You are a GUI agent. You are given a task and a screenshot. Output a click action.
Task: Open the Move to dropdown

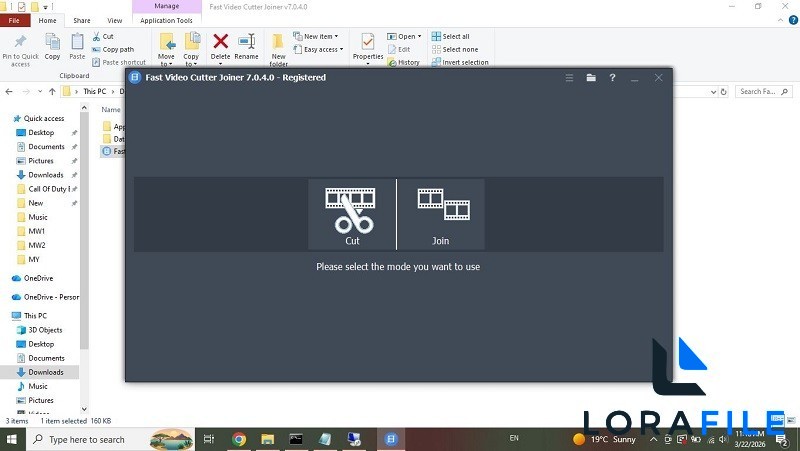[x=166, y=49]
